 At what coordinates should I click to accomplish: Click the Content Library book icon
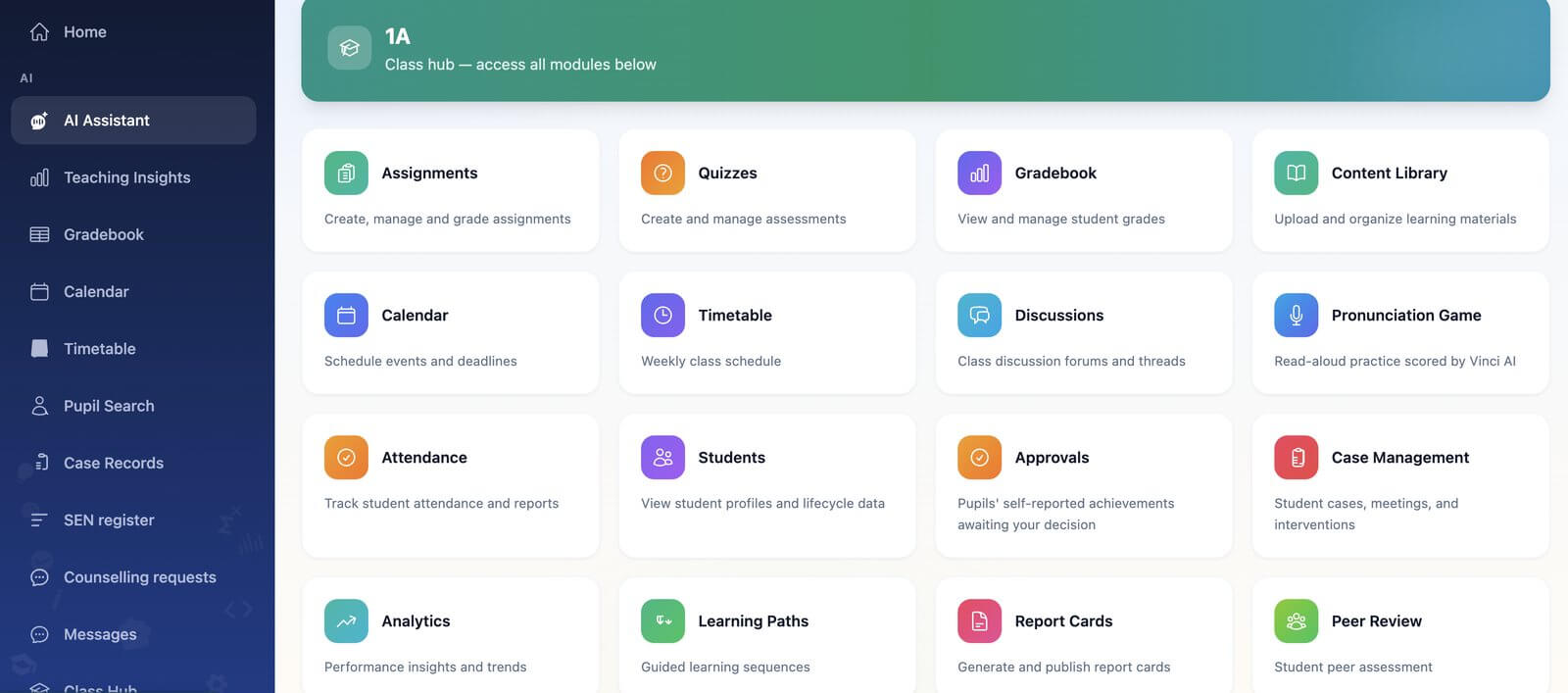[x=1296, y=173]
